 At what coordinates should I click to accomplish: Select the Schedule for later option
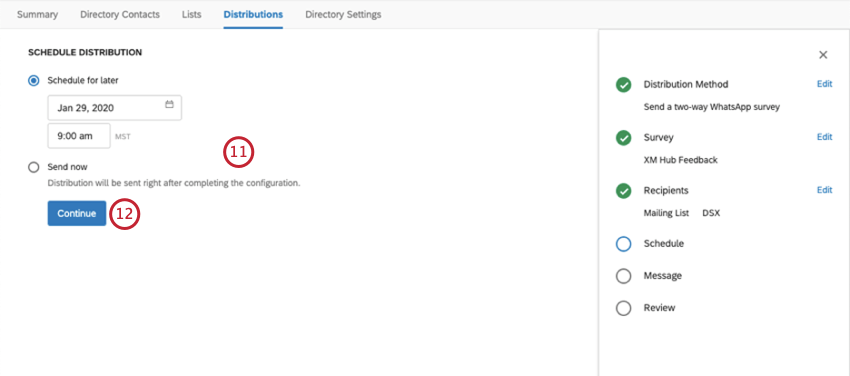pyautogui.click(x=34, y=80)
